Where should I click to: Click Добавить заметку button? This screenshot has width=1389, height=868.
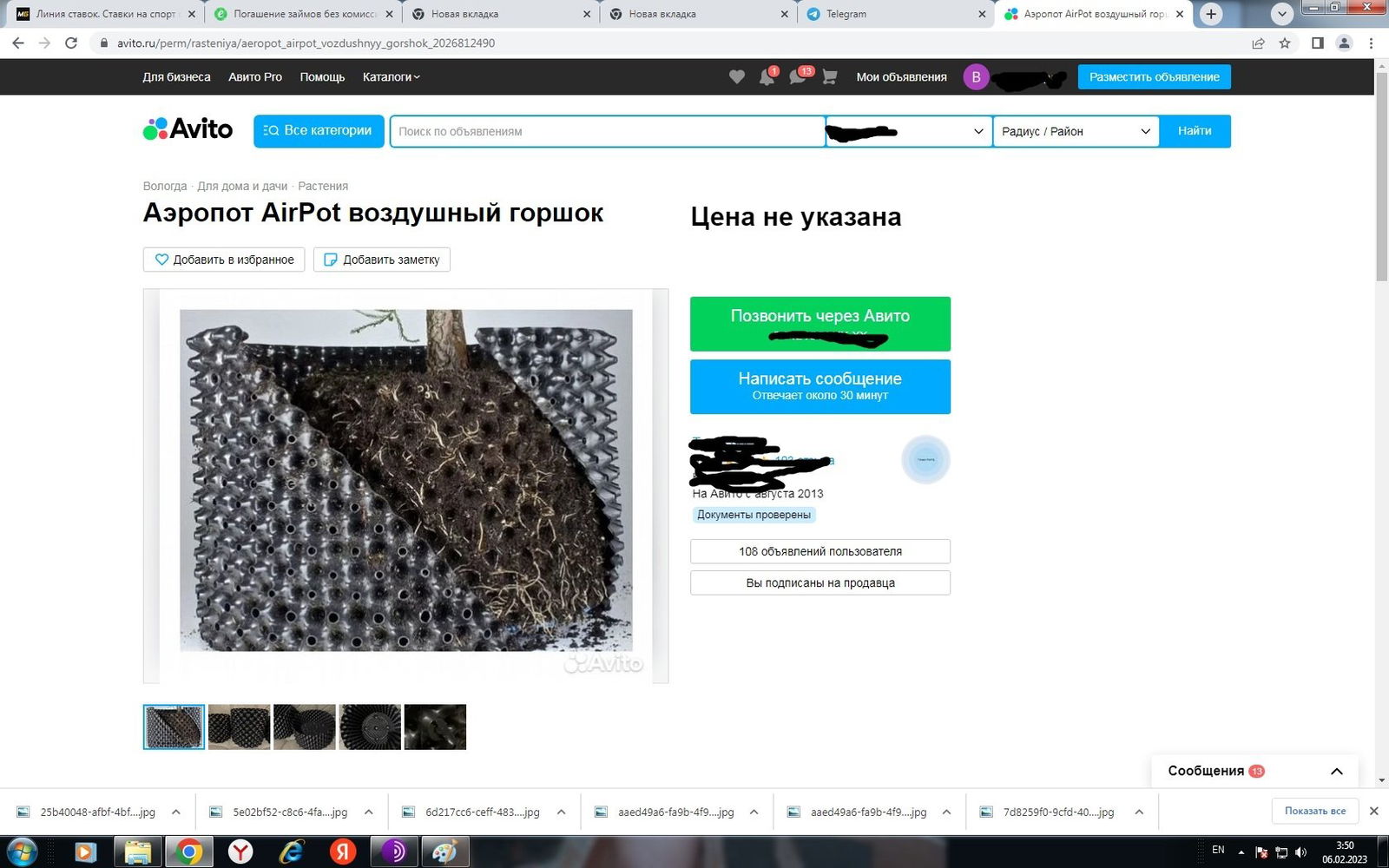pos(382,260)
